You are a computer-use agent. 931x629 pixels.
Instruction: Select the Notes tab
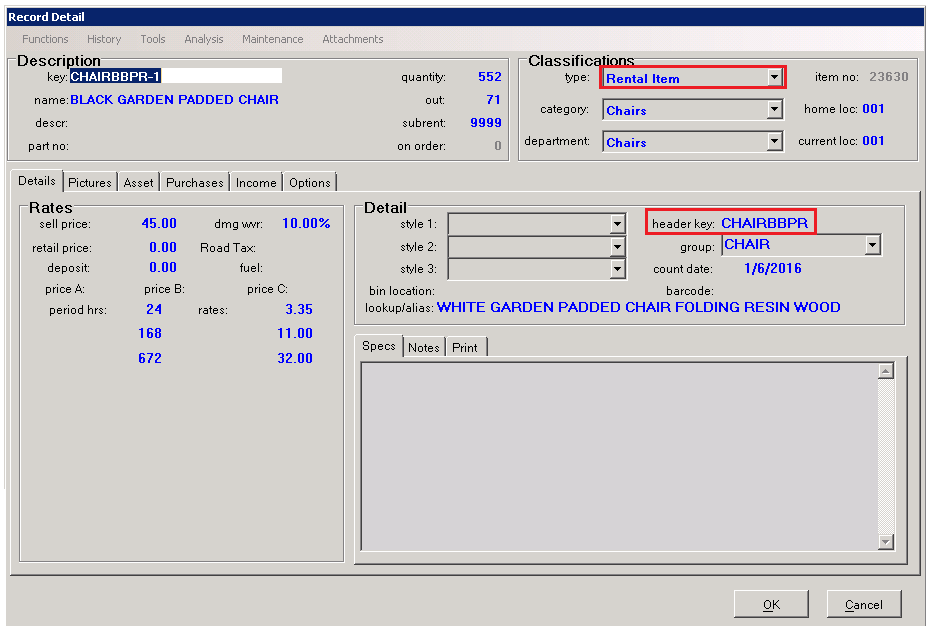click(x=424, y=347)
